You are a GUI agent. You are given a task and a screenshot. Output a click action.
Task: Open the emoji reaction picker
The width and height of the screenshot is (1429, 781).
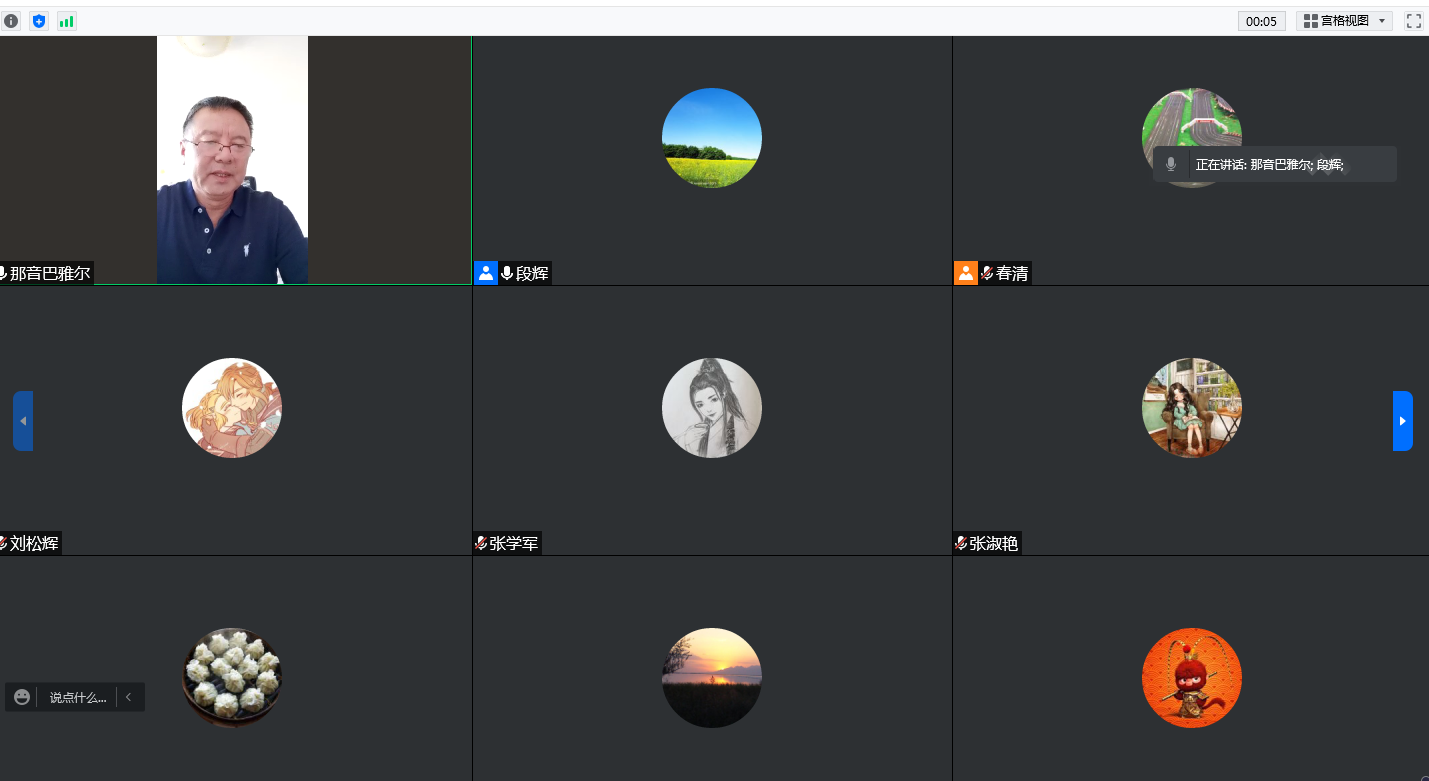coord(22,697)
